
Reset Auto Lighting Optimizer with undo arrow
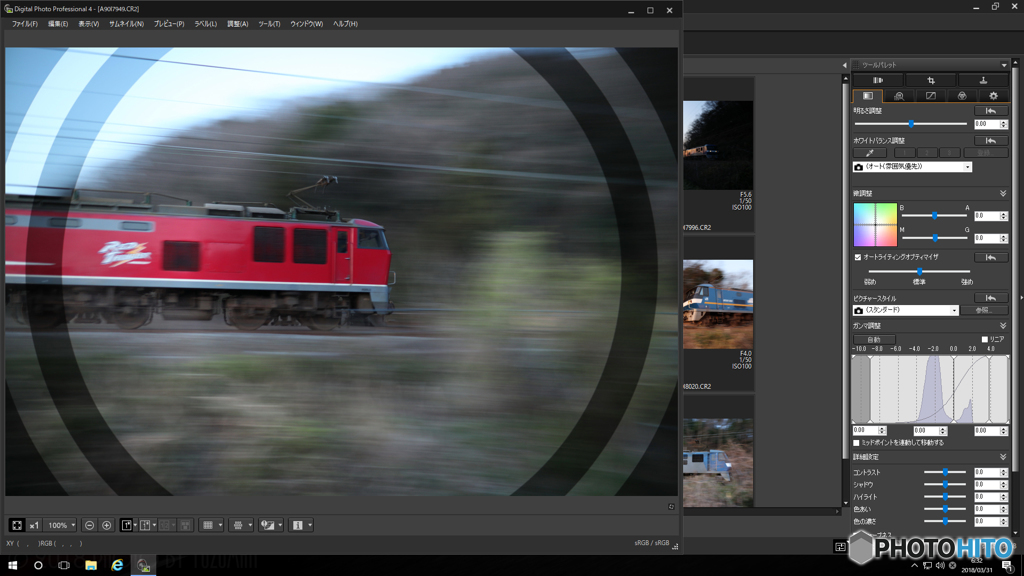(x=991, y=257)
